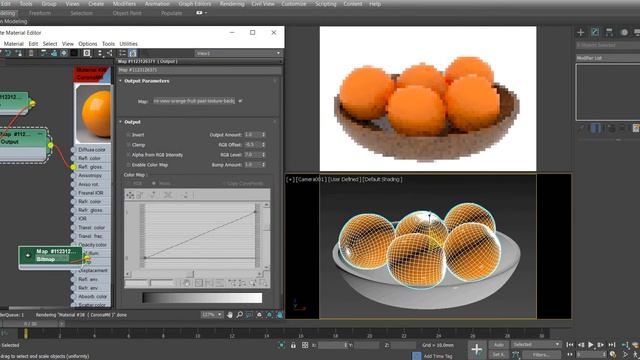Play the animation
Screen dimensions: 640x360
(590, 345)
